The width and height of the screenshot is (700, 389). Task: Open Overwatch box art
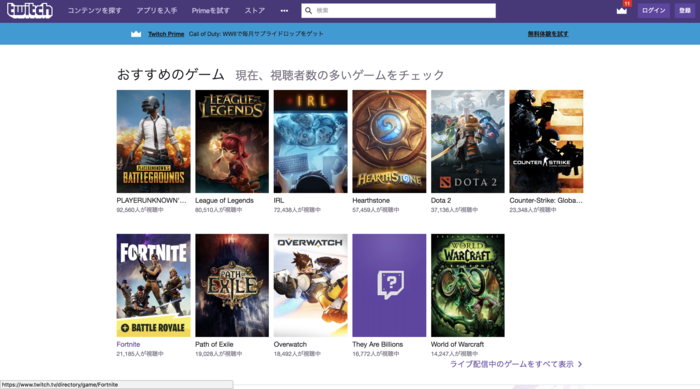click(311, 285)
